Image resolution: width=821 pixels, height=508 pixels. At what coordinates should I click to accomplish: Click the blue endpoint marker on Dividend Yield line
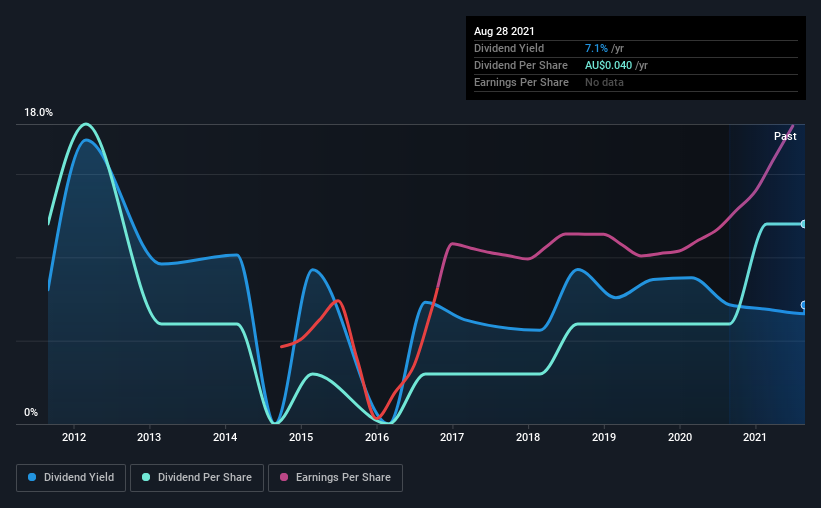(804, 305)
